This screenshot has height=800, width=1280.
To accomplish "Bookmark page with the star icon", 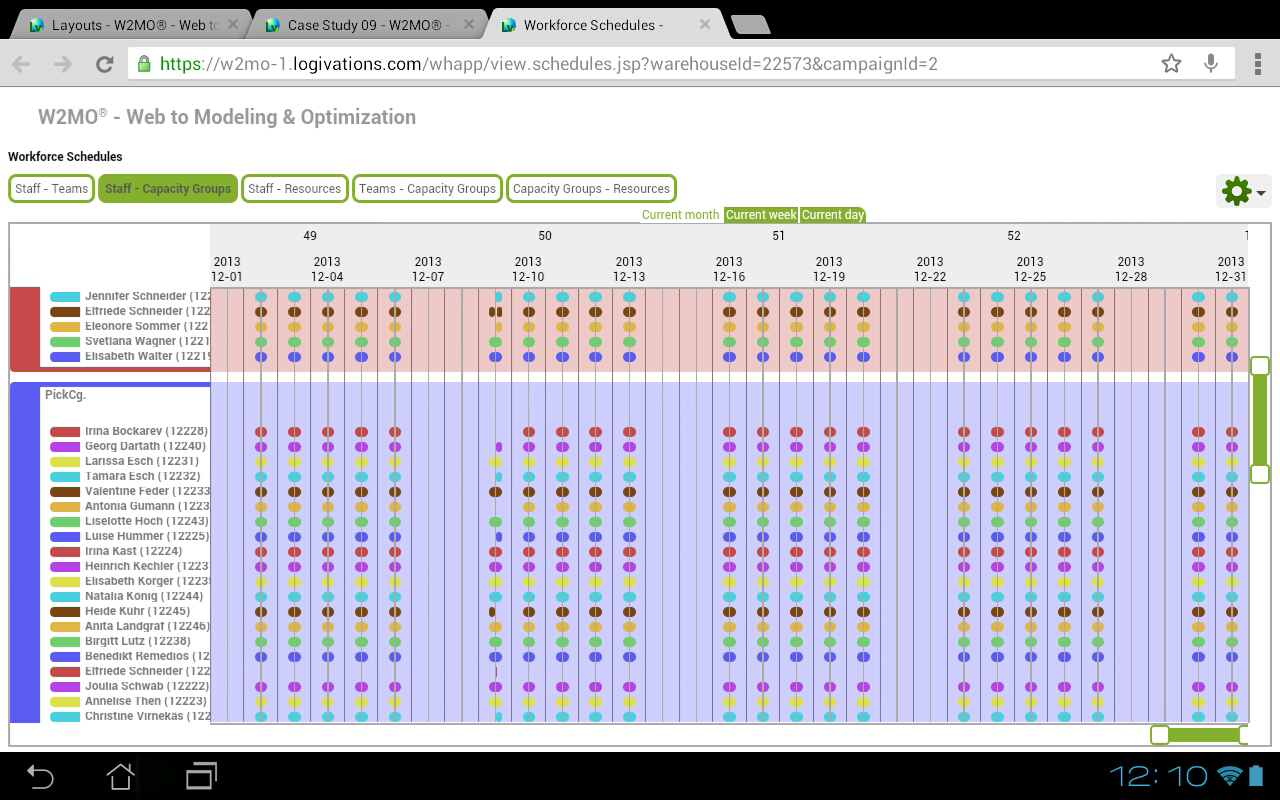I will click(1171, 64).
